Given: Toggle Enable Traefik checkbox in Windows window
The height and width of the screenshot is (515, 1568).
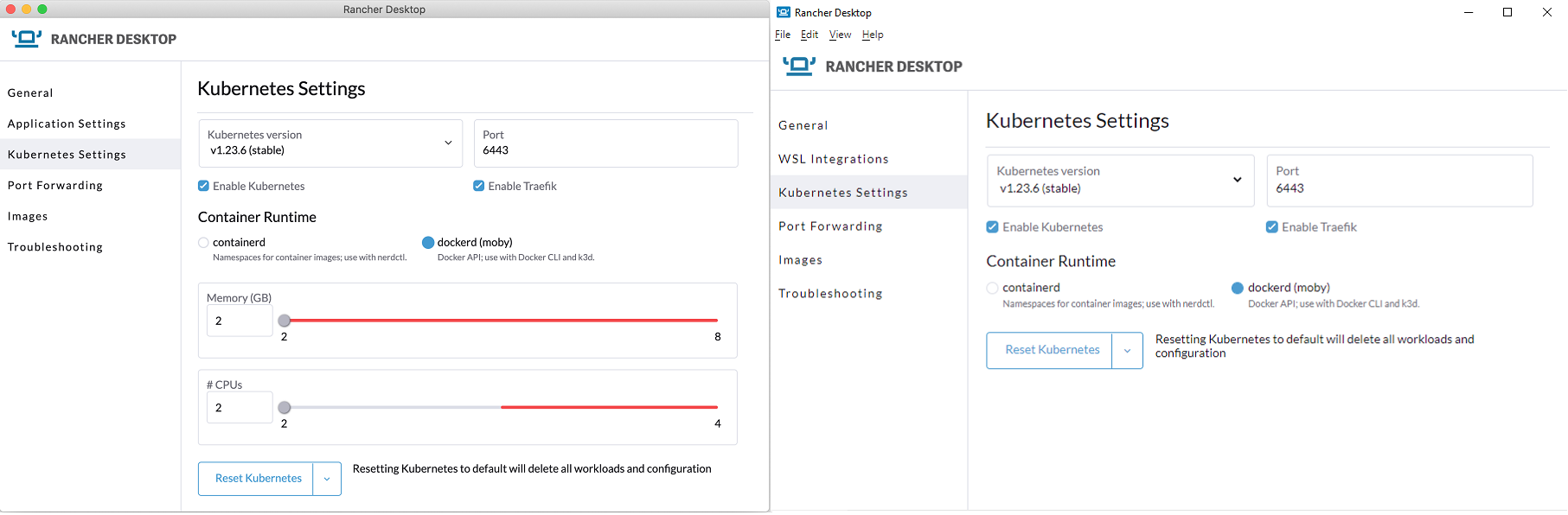Looking at the screenshot, I should 1271,227.
